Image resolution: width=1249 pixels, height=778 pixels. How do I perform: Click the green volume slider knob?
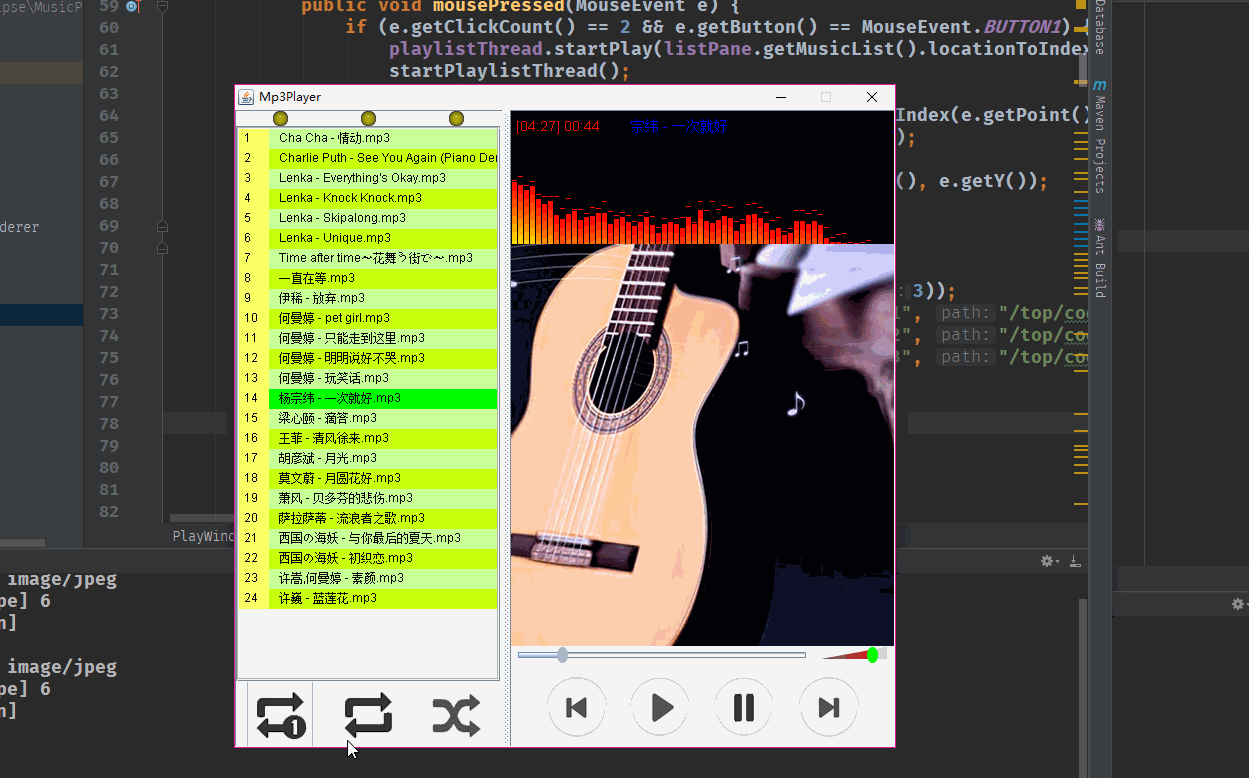(873, 655)
